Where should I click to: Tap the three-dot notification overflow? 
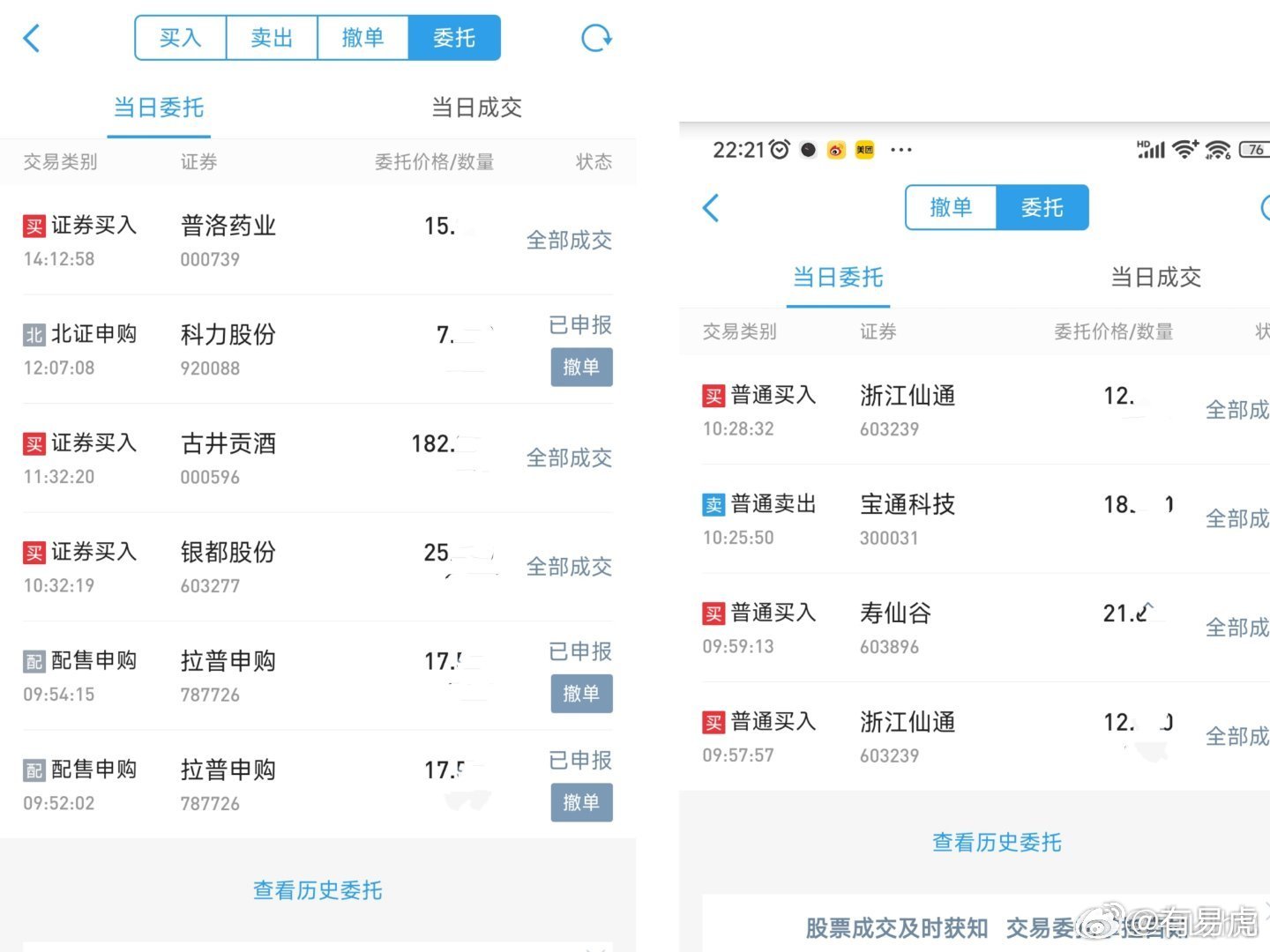coord(900,150)
